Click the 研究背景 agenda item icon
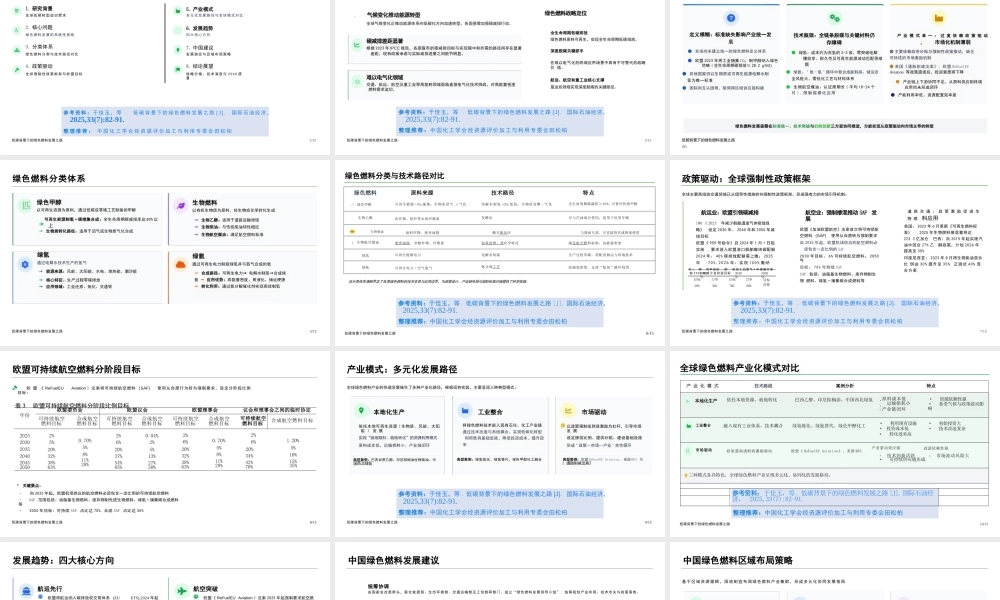 pyautogui.click(x=15, y=10)
